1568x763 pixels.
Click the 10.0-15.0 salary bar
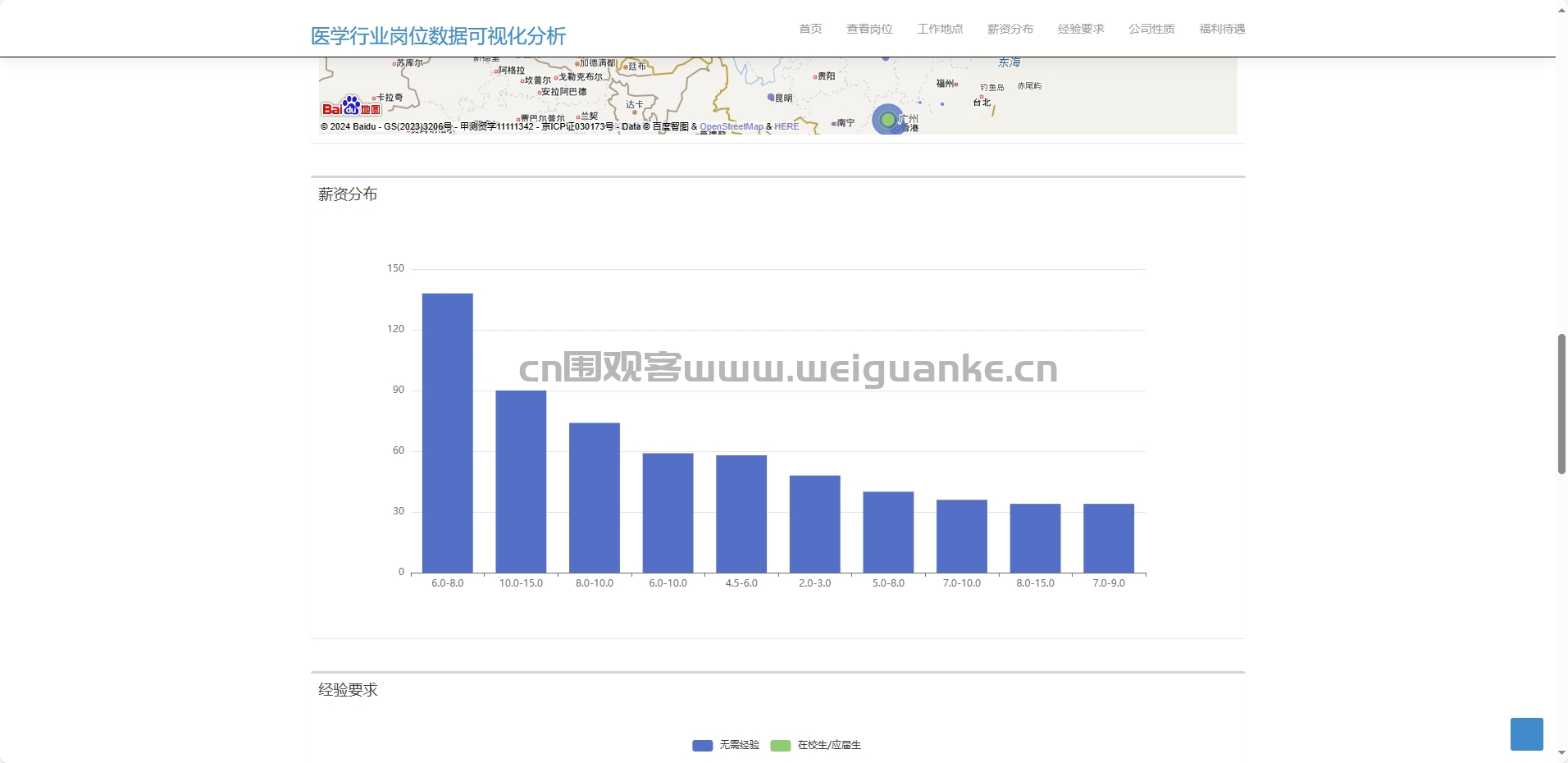point(521,482)
